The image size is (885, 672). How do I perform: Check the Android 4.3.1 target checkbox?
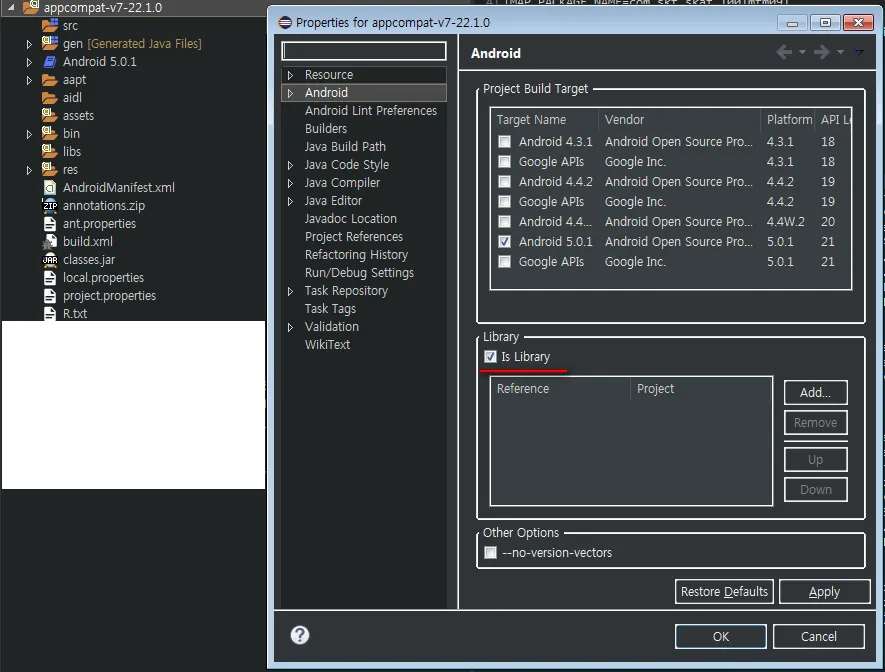[x=505, y=142]
